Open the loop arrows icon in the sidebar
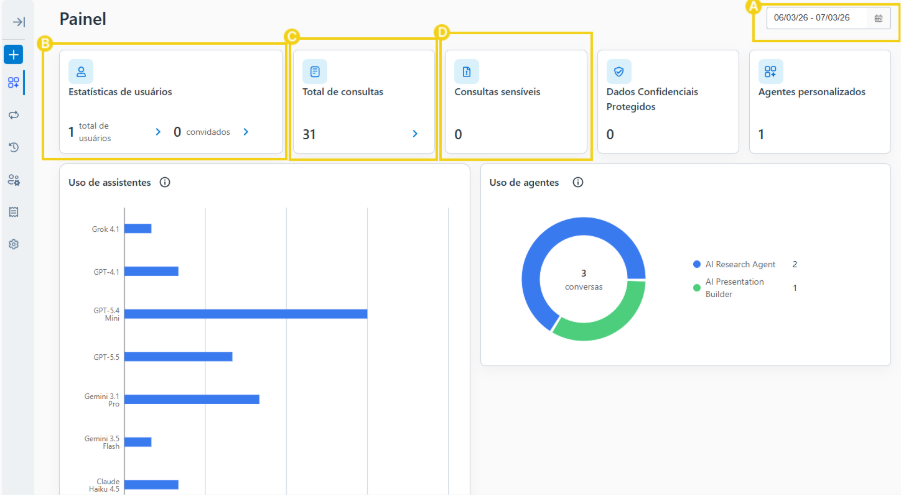This screenshot has height=495, width=901. (14, 115)
